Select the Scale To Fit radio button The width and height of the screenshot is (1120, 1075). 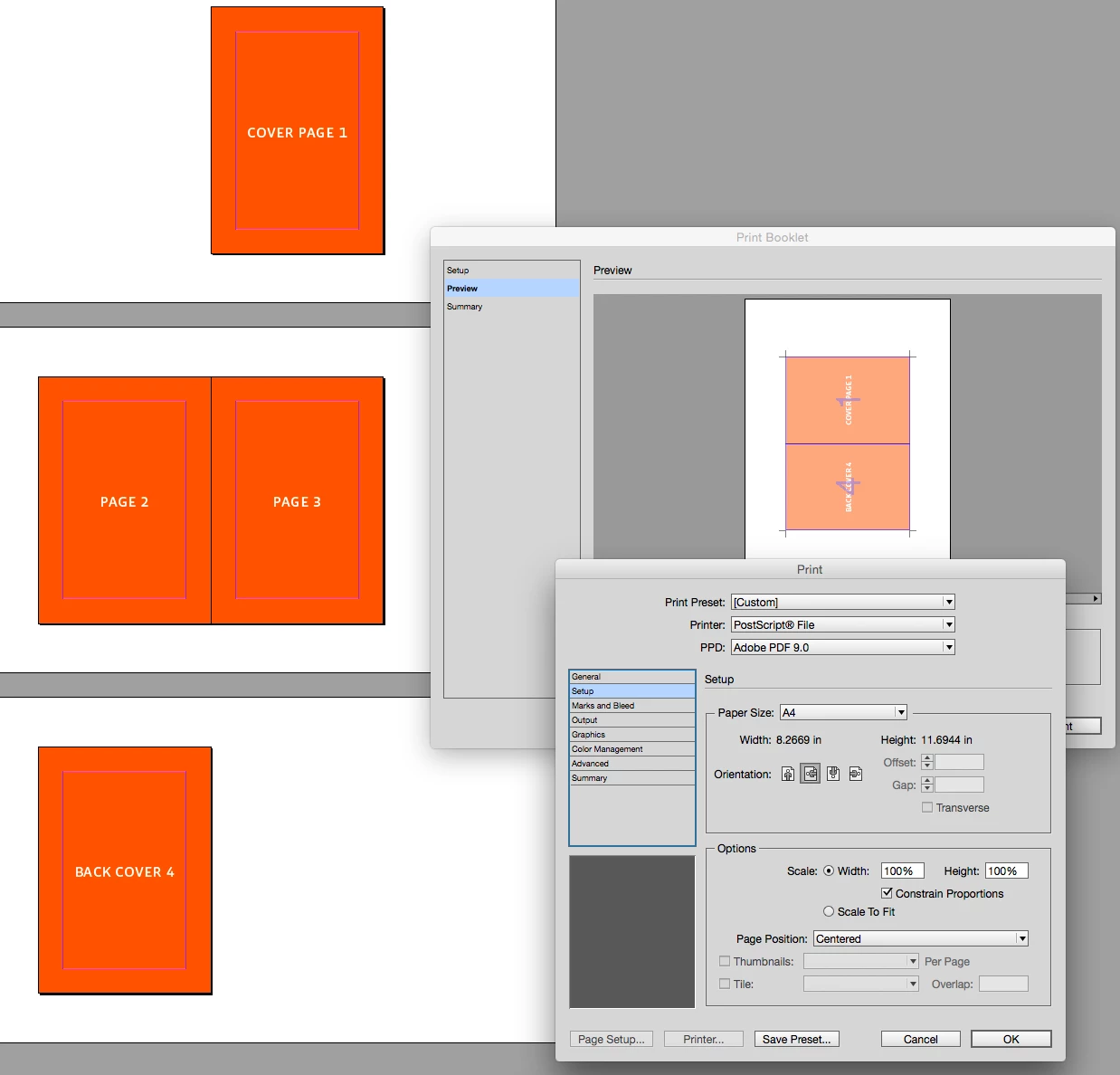tap(829, 911)
